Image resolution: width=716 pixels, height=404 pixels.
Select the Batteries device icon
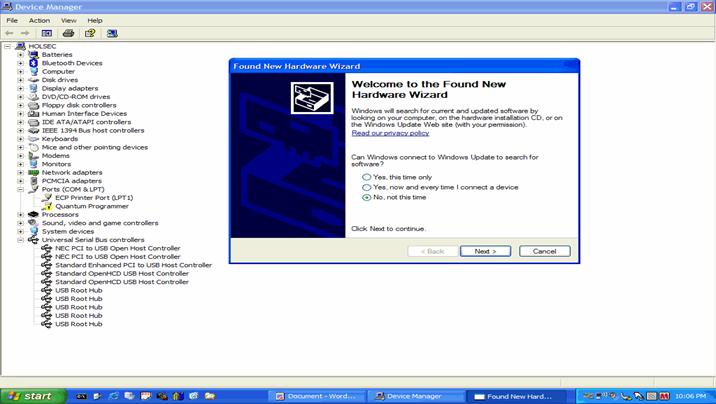(x=33, y=55)
